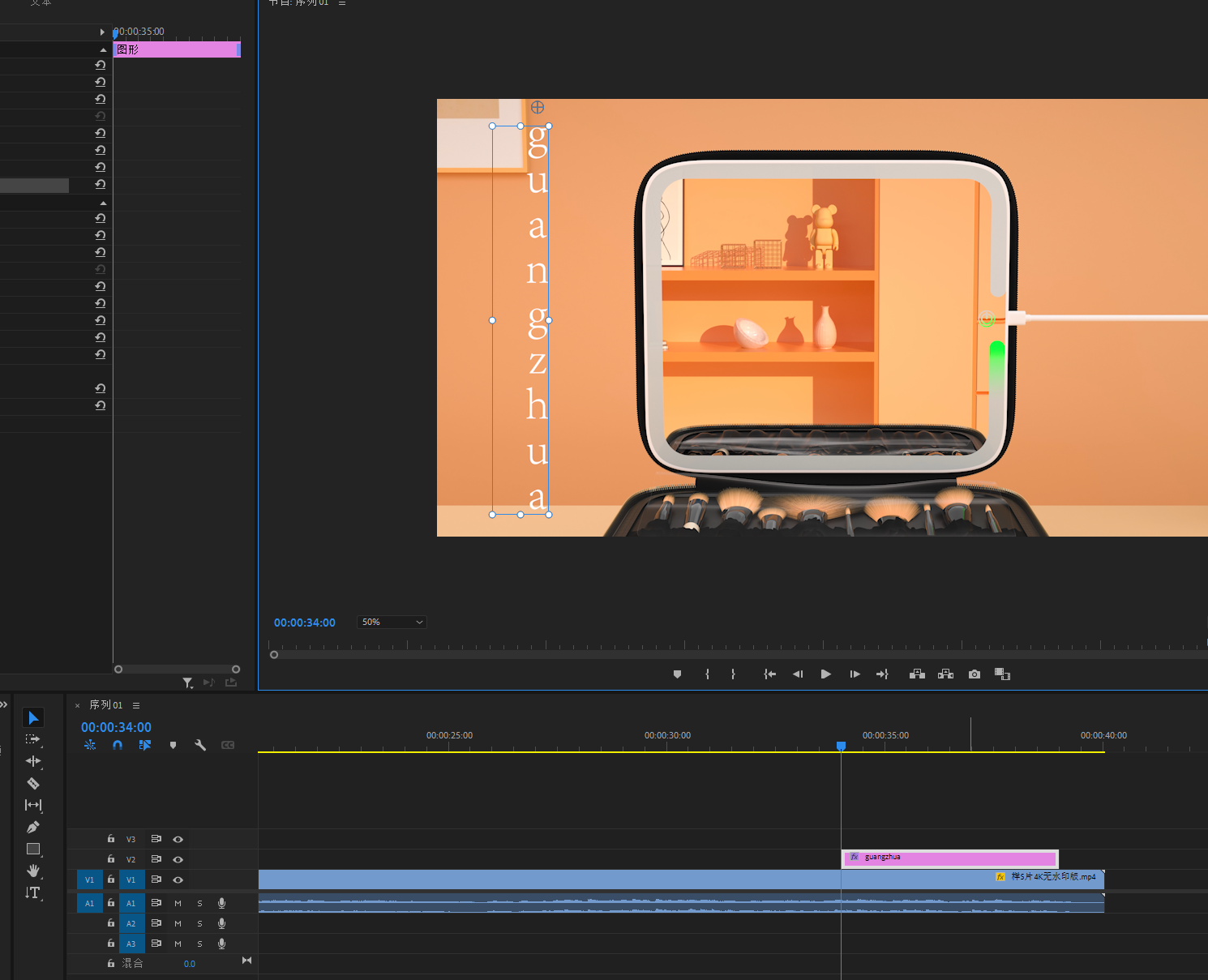Select the guangzhua clip on V2
This screenshot has height=980, width=1208.
tap(949, 858)
